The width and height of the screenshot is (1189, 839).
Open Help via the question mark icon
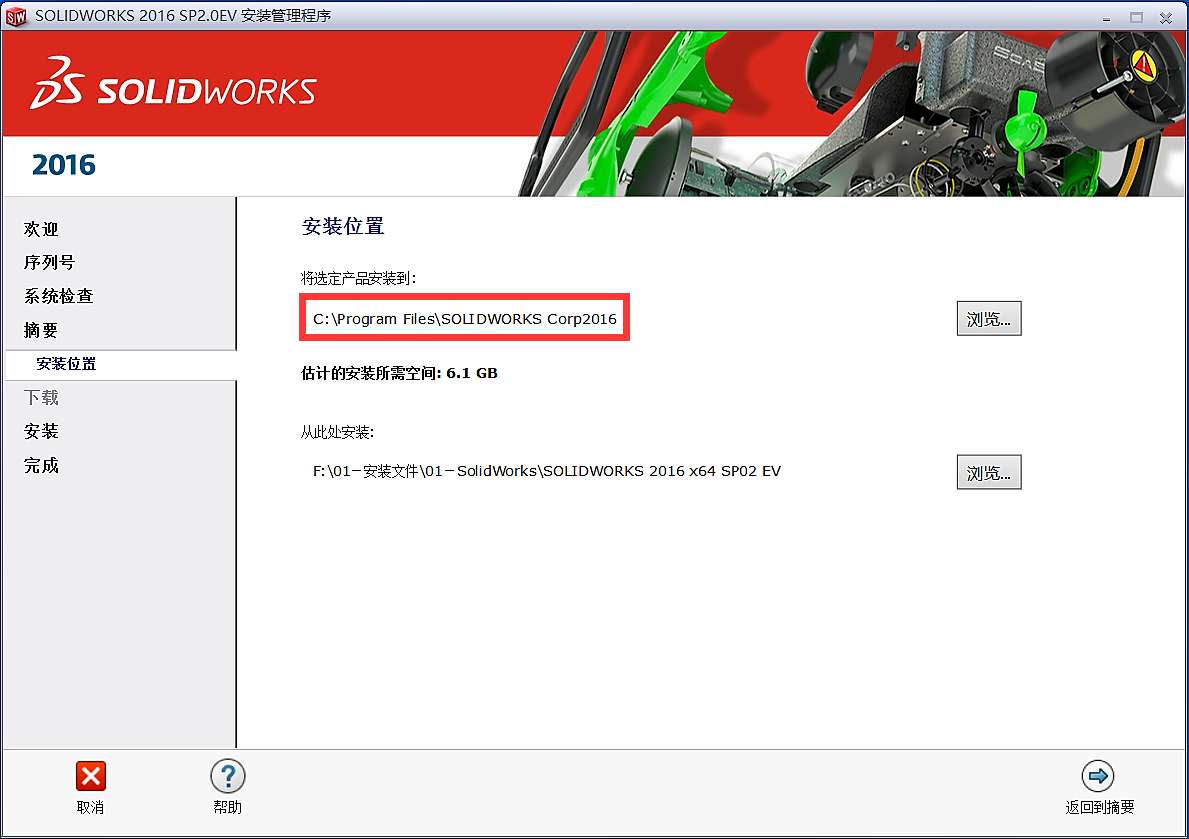click(x=228, y=777)
